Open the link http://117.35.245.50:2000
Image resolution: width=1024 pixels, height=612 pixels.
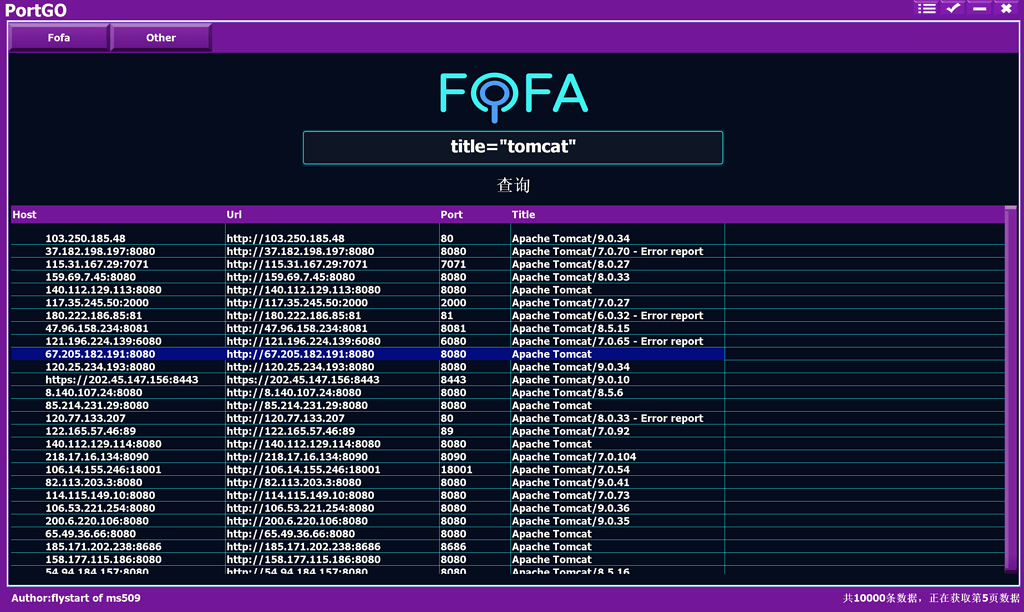(x=294, y=302)
